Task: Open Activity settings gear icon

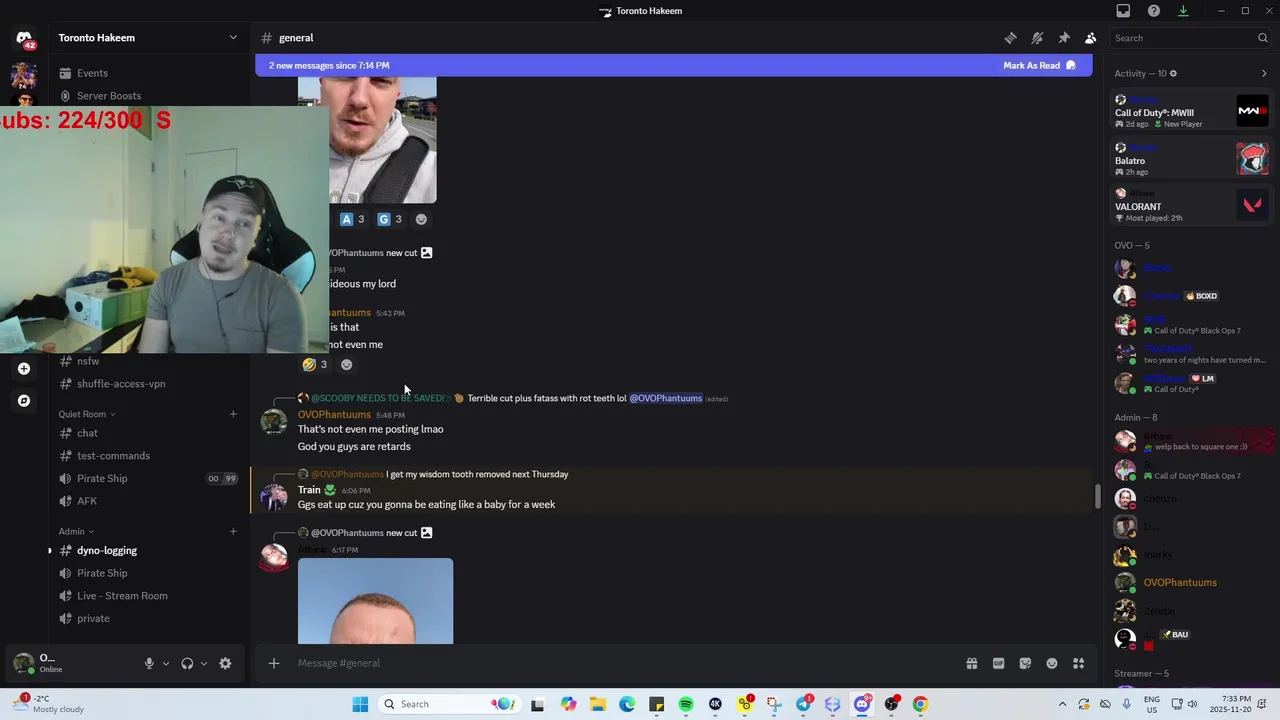Action: tap(1173, 73)
